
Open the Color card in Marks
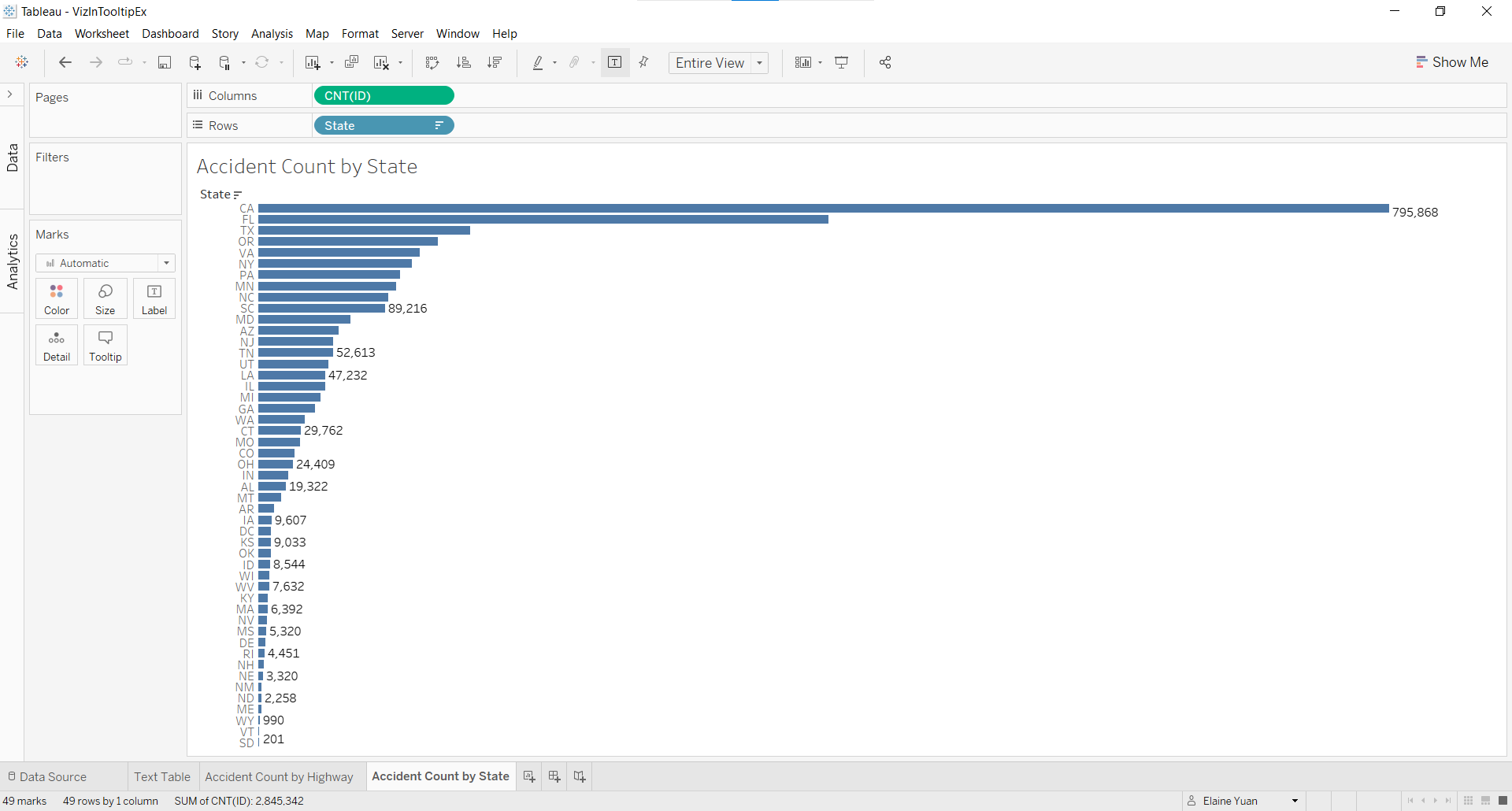point(57,299)
